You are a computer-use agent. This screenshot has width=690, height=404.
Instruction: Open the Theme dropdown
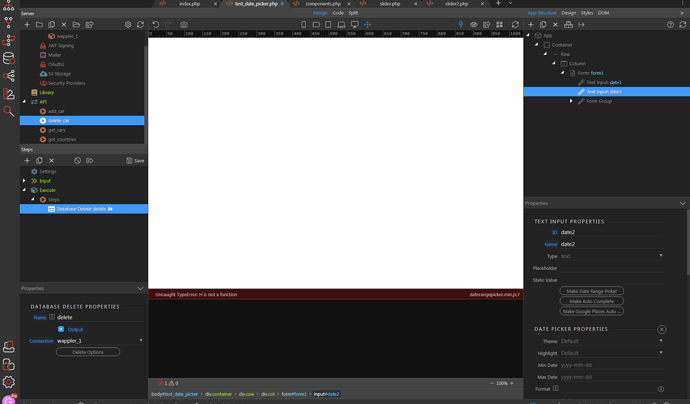(x=612, y=341)
